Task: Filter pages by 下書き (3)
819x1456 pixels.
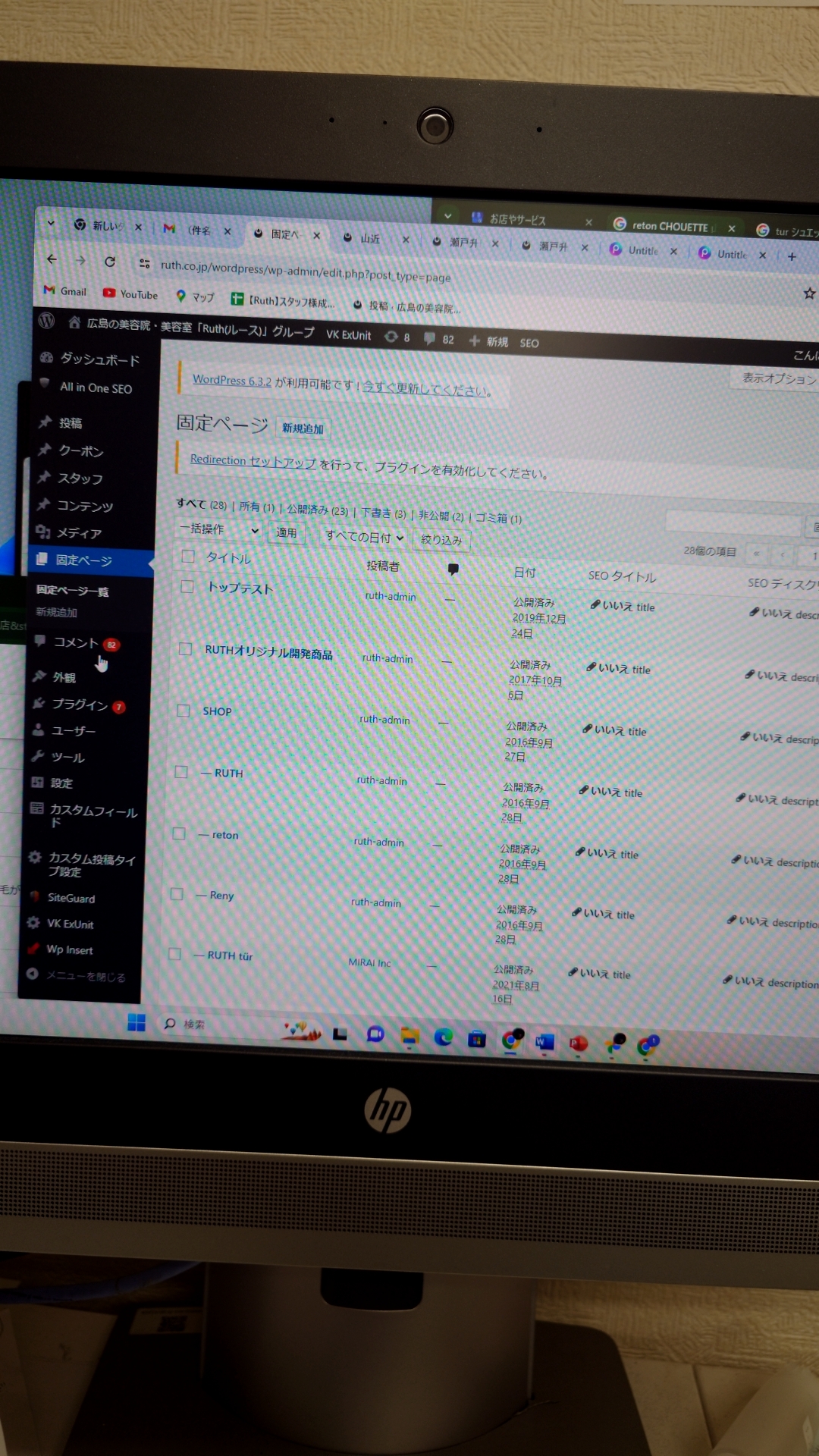Action: pos(384,513)
